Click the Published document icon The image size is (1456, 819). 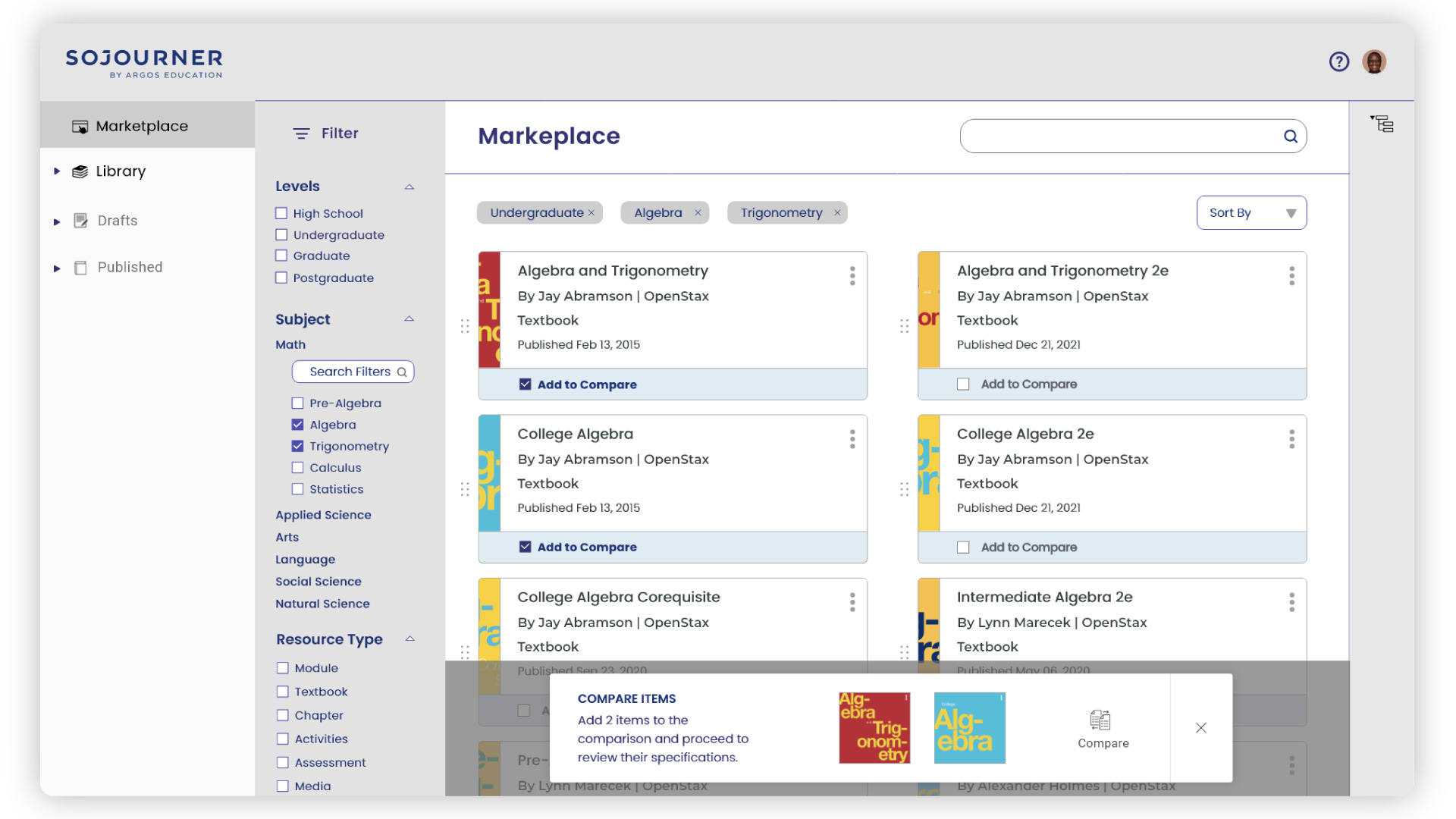click(80, 268)
